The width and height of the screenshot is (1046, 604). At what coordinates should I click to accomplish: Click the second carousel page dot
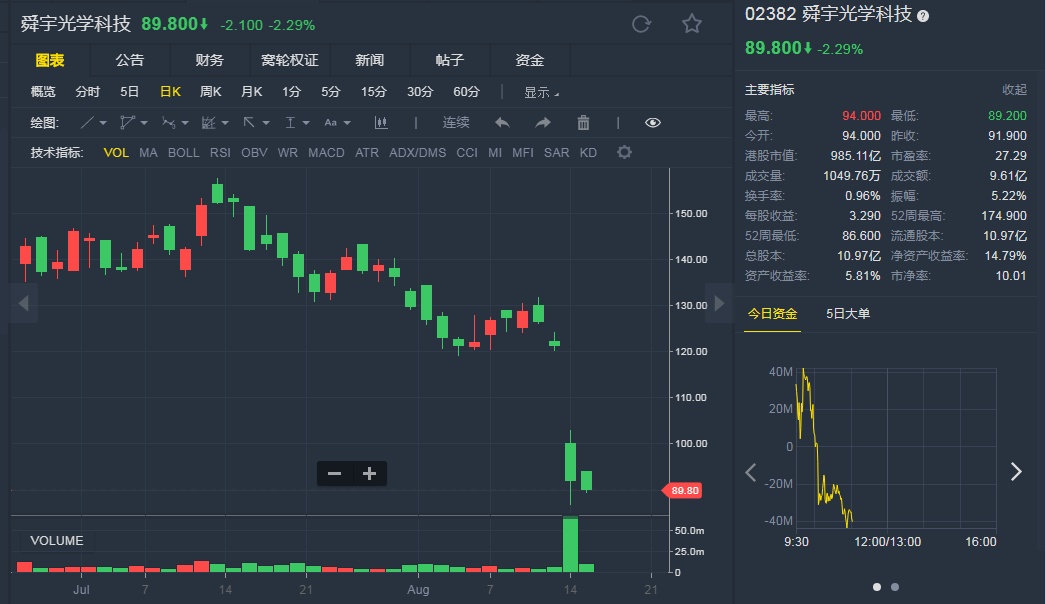pyautogui.click(x=895, y=587)
